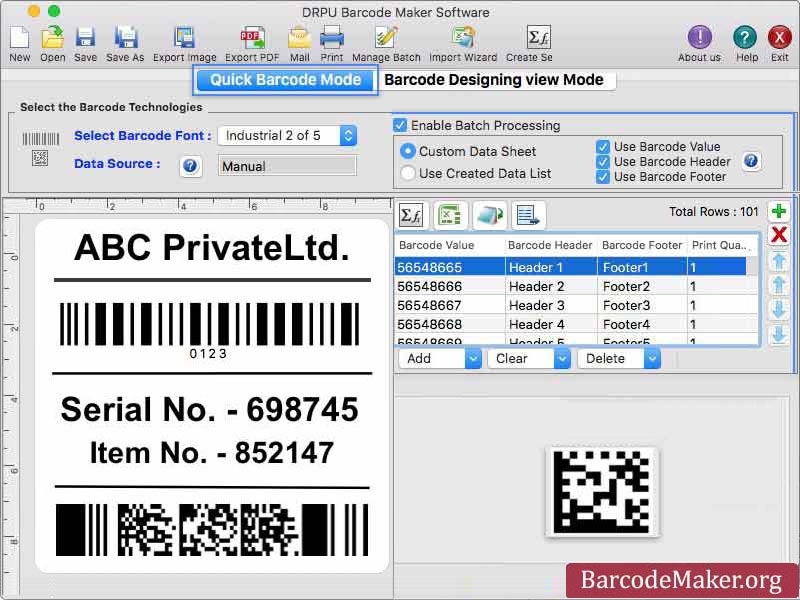Select the Quick Barcode Mode tab

coord(285,79)
